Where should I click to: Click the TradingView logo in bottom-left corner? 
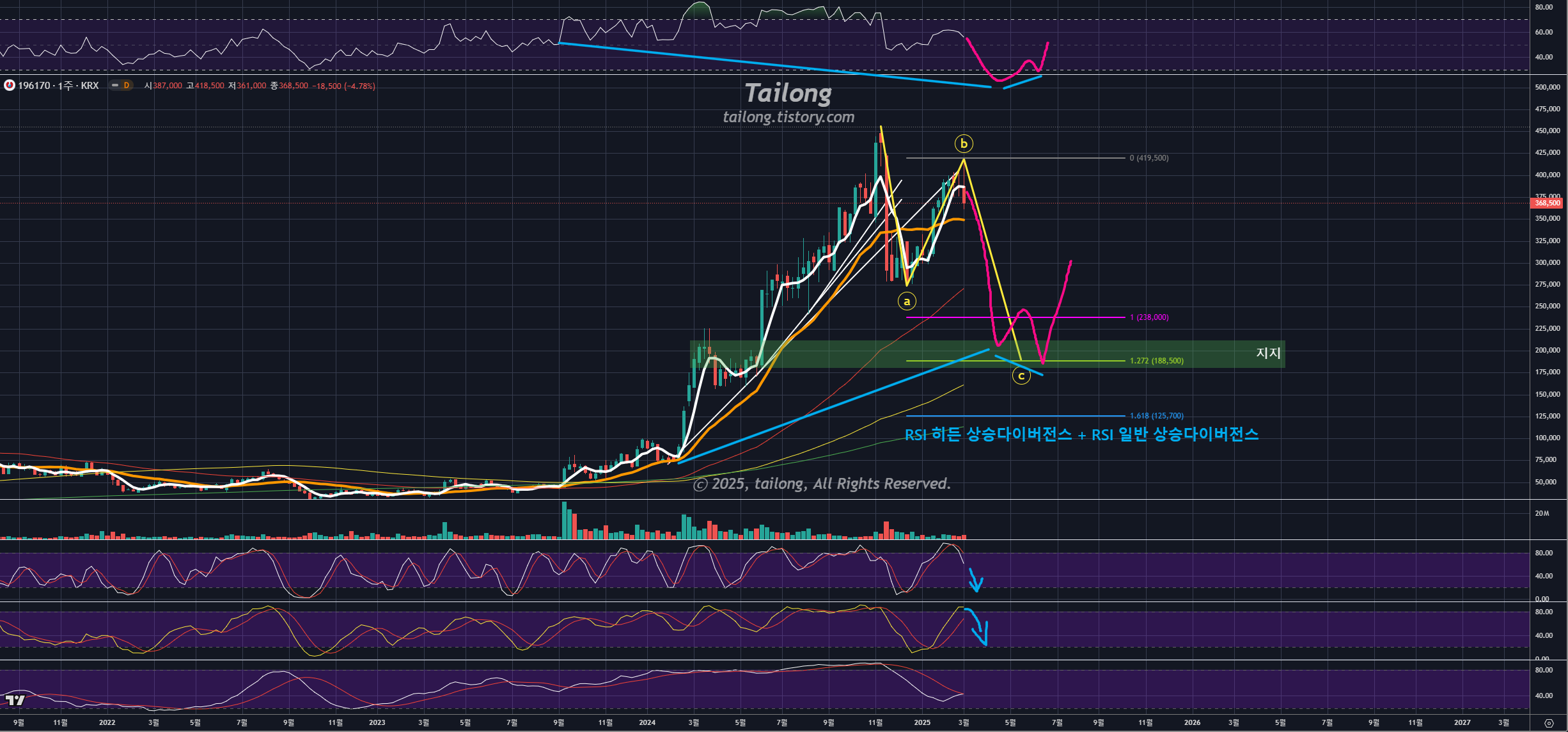[15, 700]
